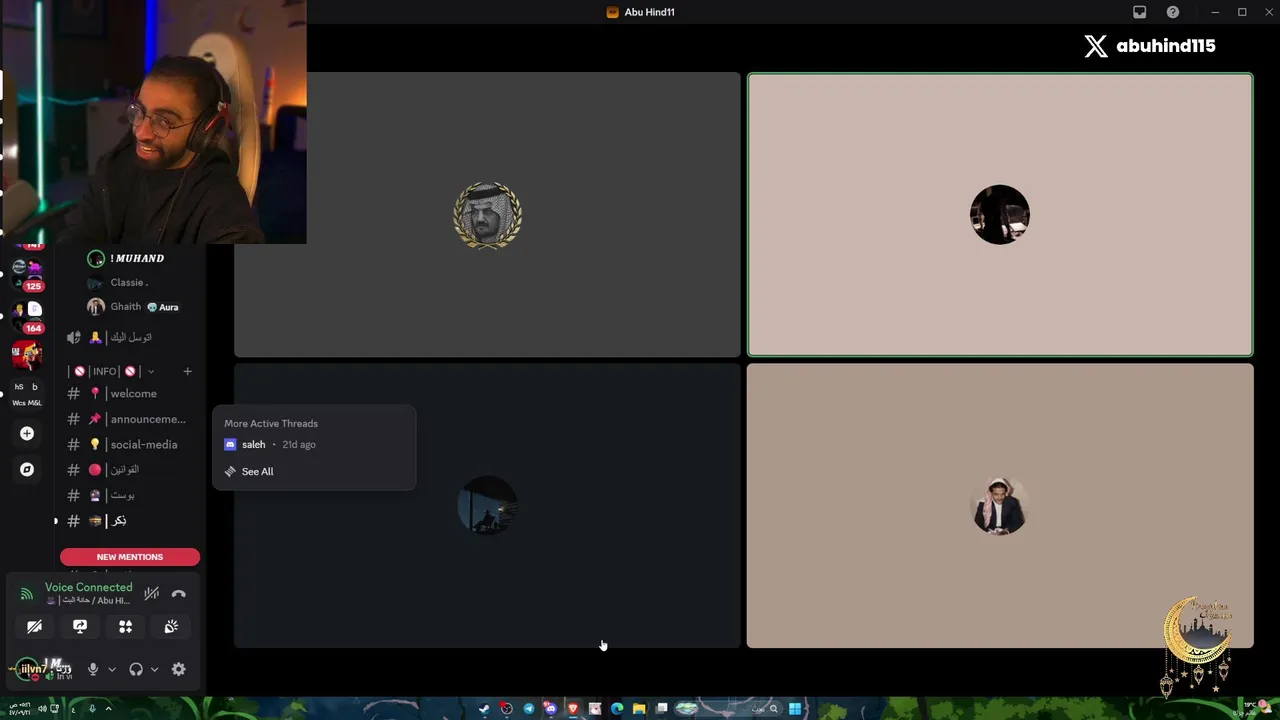Collapse the INFO category
Screen dimensions: 1280x720
(110, 371)
